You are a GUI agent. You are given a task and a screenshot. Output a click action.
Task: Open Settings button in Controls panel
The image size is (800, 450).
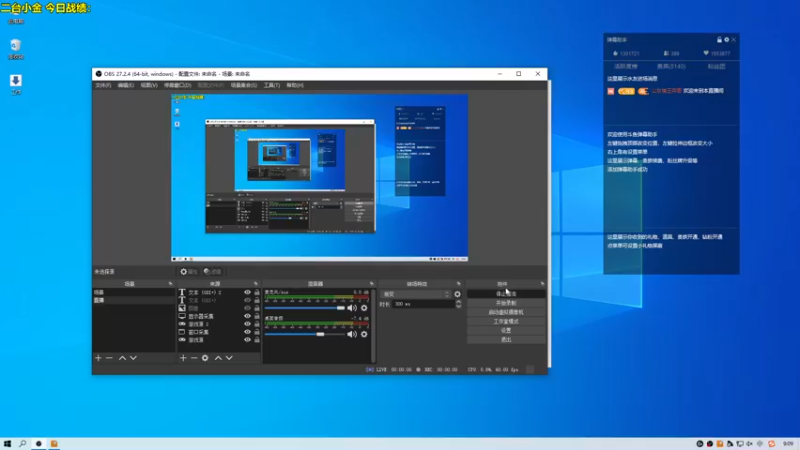[506, 331]
